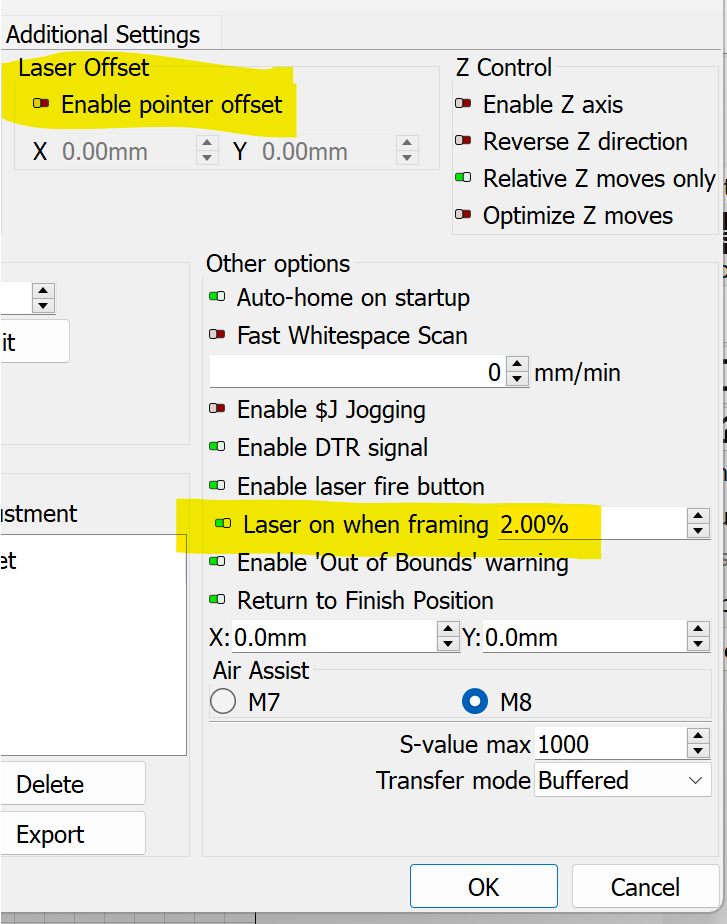Toggle Enable laser fire button
Screen dimensions: 727x924
[x=217, y=486]
